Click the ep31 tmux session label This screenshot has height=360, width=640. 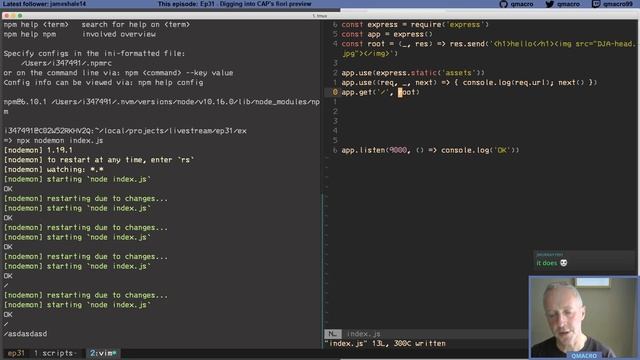coord(16,353)
